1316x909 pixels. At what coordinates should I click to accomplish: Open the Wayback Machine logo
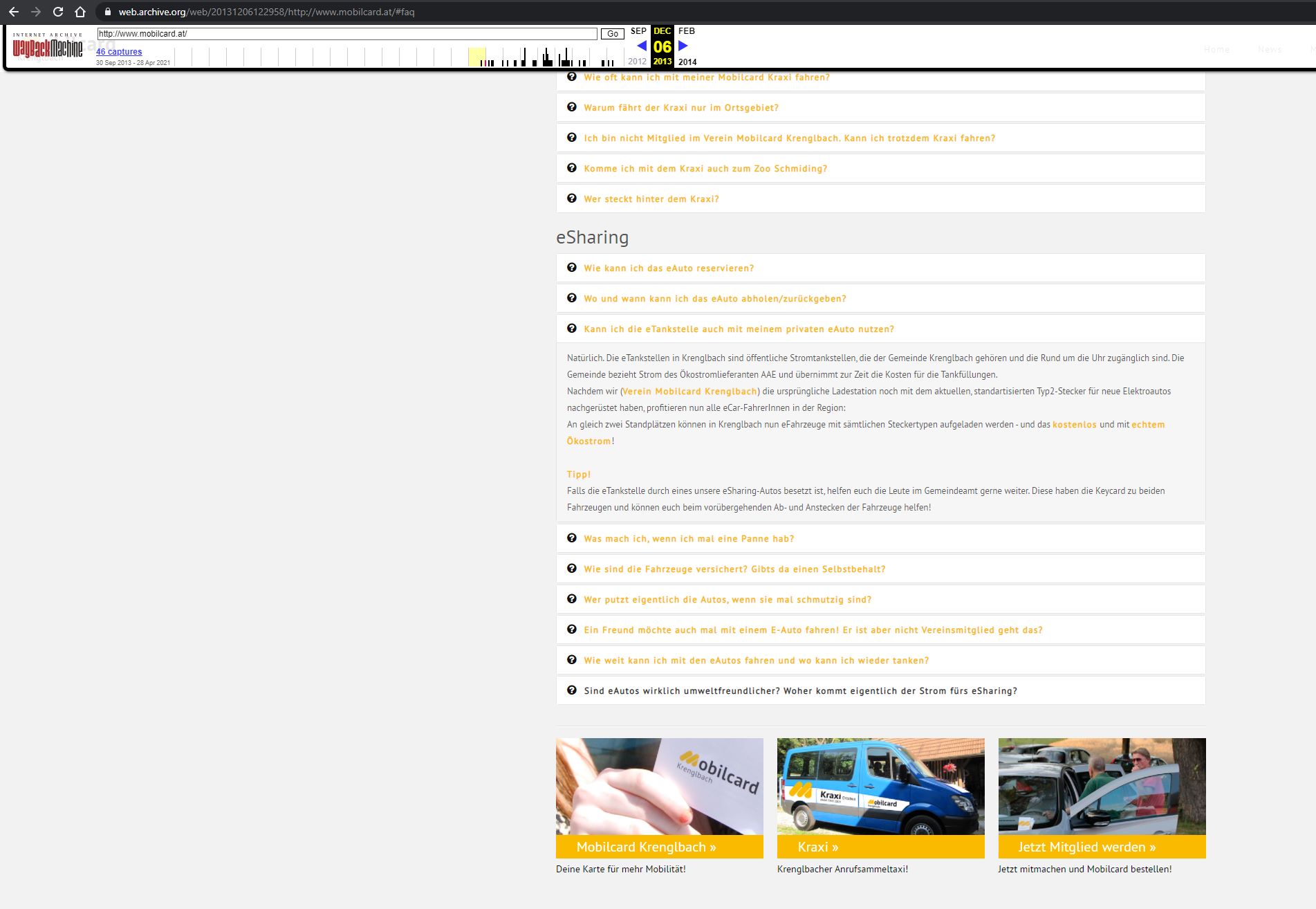click(x=47, y=47)
